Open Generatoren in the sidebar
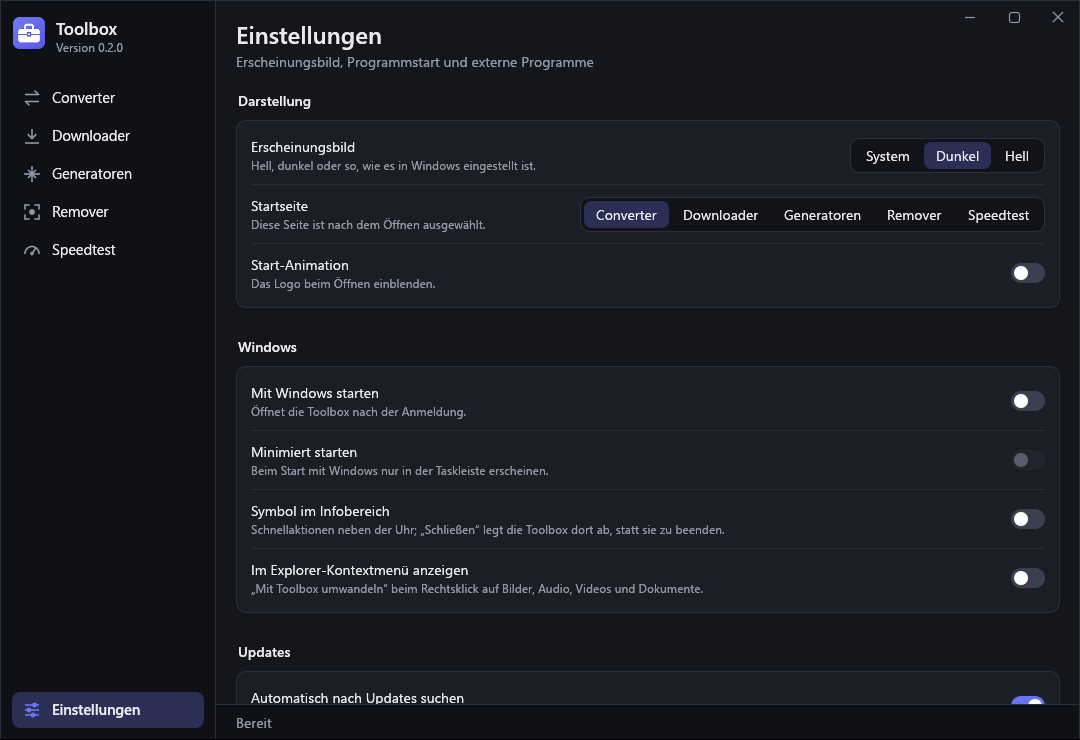This screenshot has height=740, width=1080. coord(92,174)
